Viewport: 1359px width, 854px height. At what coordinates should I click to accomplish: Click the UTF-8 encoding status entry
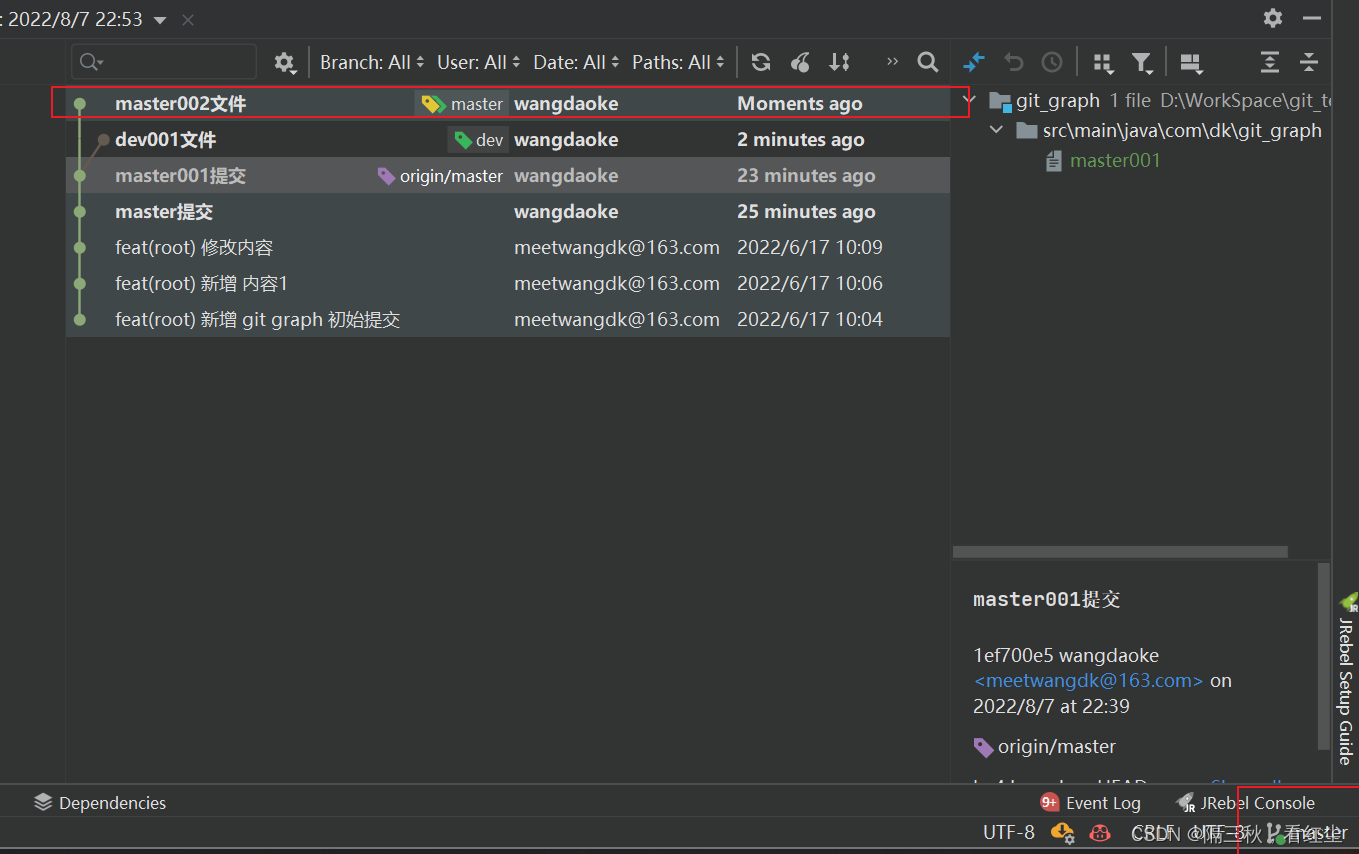tap(1009, 833)
